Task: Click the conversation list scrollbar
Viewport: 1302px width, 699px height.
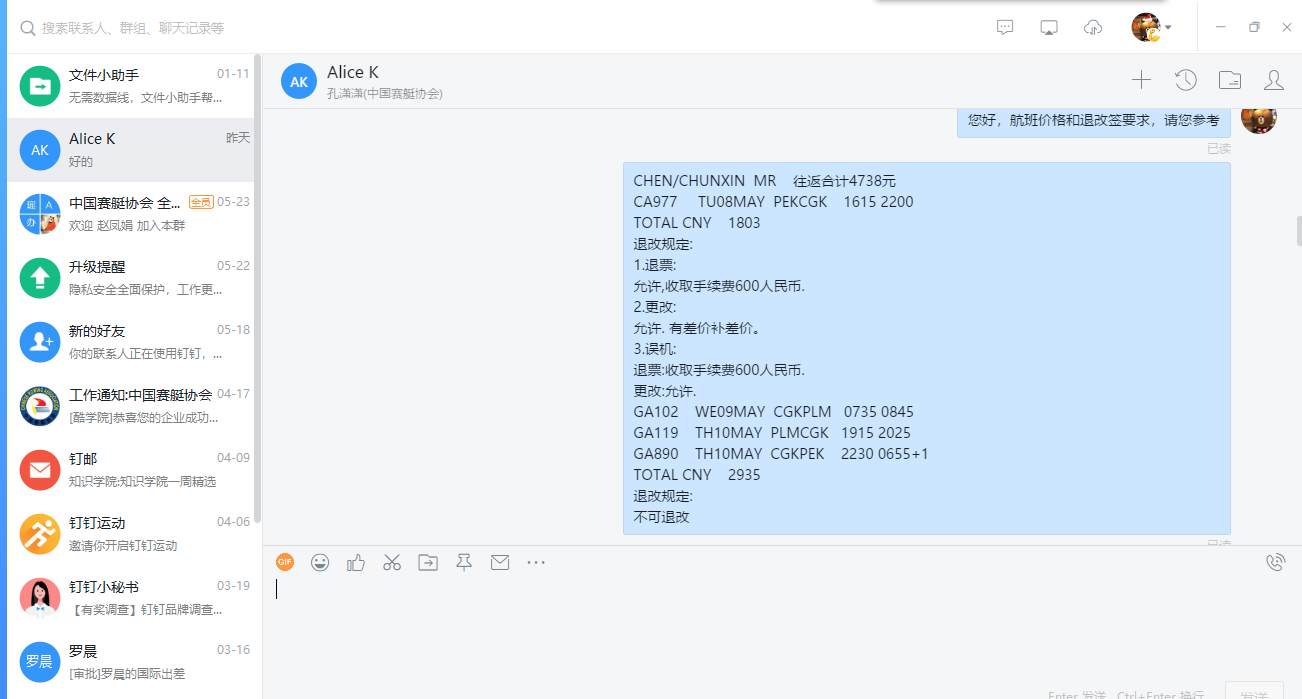Action: [x=258, y=290]
